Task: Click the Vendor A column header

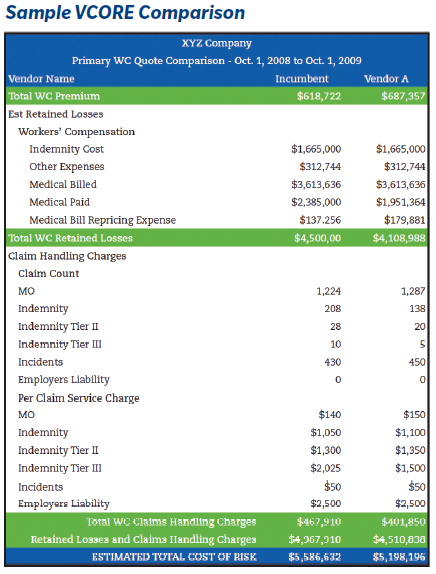Action: pyautogui.click(x=386, y=79)
